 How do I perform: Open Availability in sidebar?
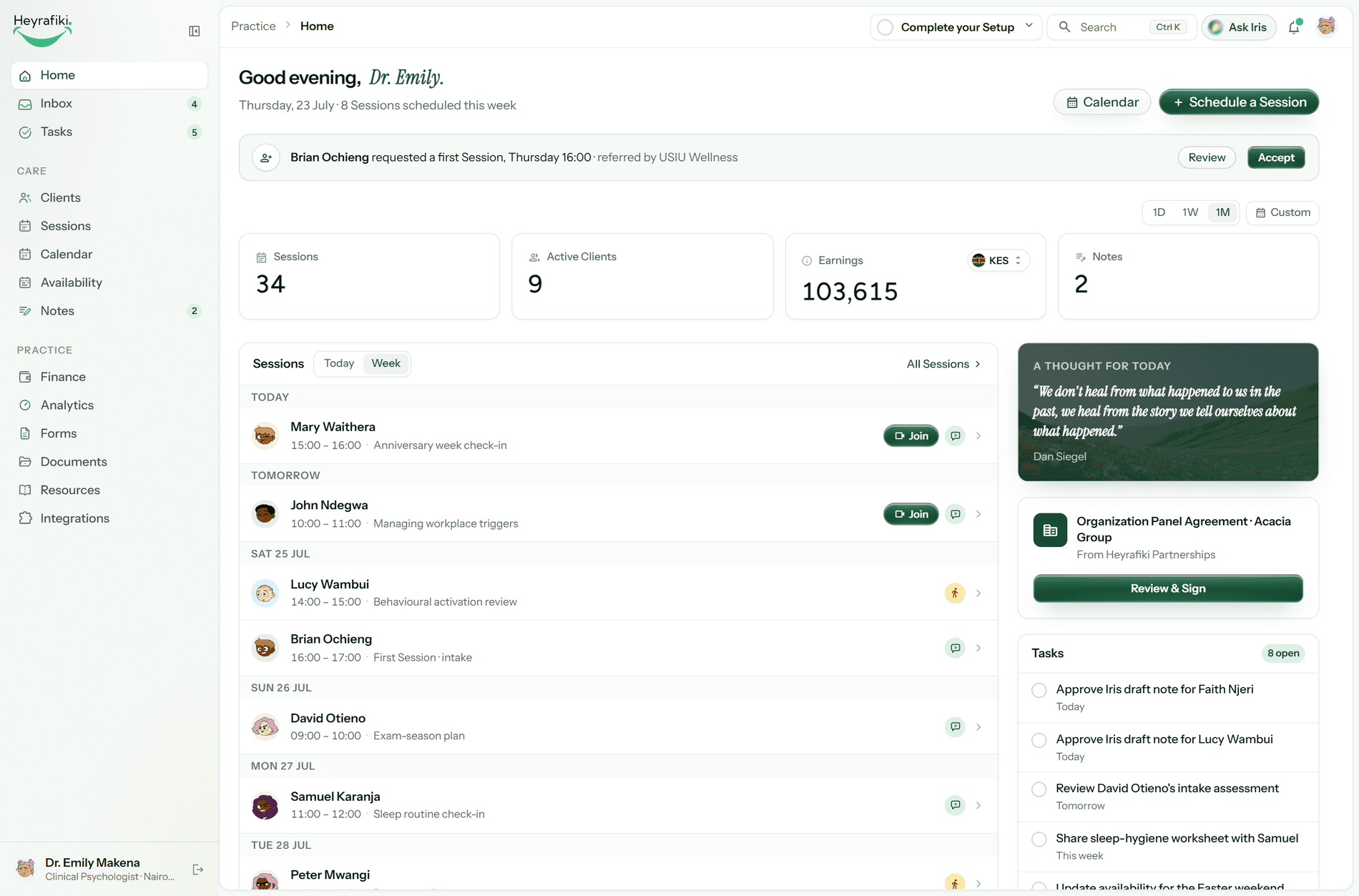(109, 282)
